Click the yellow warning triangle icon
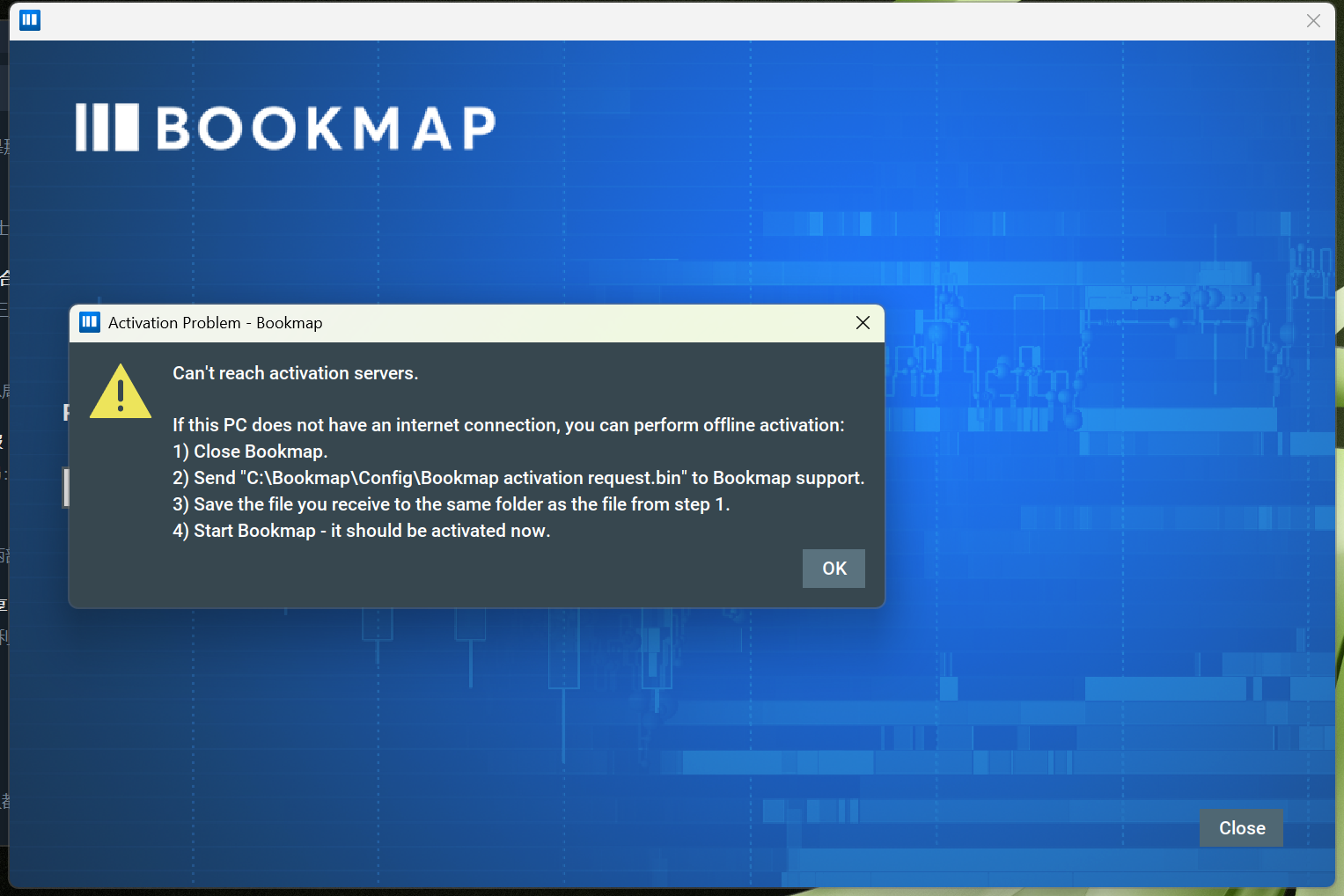This screenshot has width=1344, height=896. 121,393
